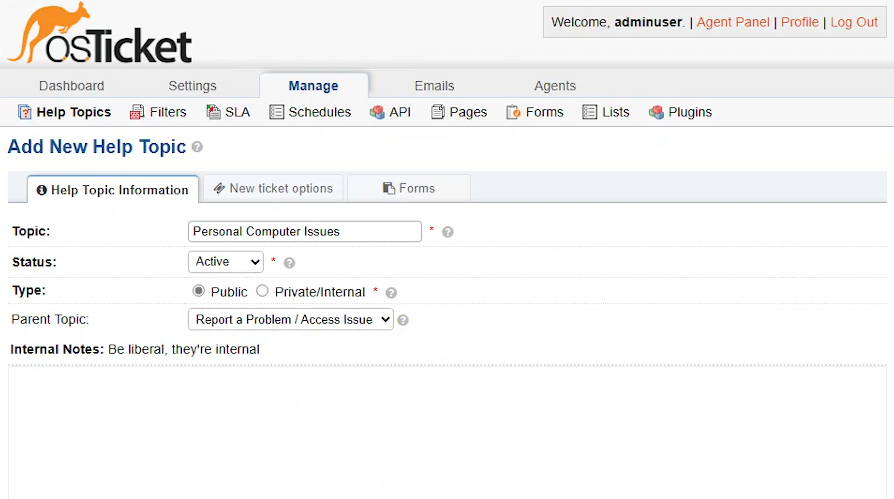Select the Manage menu tab
Viewport: 894px width, 499px height.
click(314, 86)
